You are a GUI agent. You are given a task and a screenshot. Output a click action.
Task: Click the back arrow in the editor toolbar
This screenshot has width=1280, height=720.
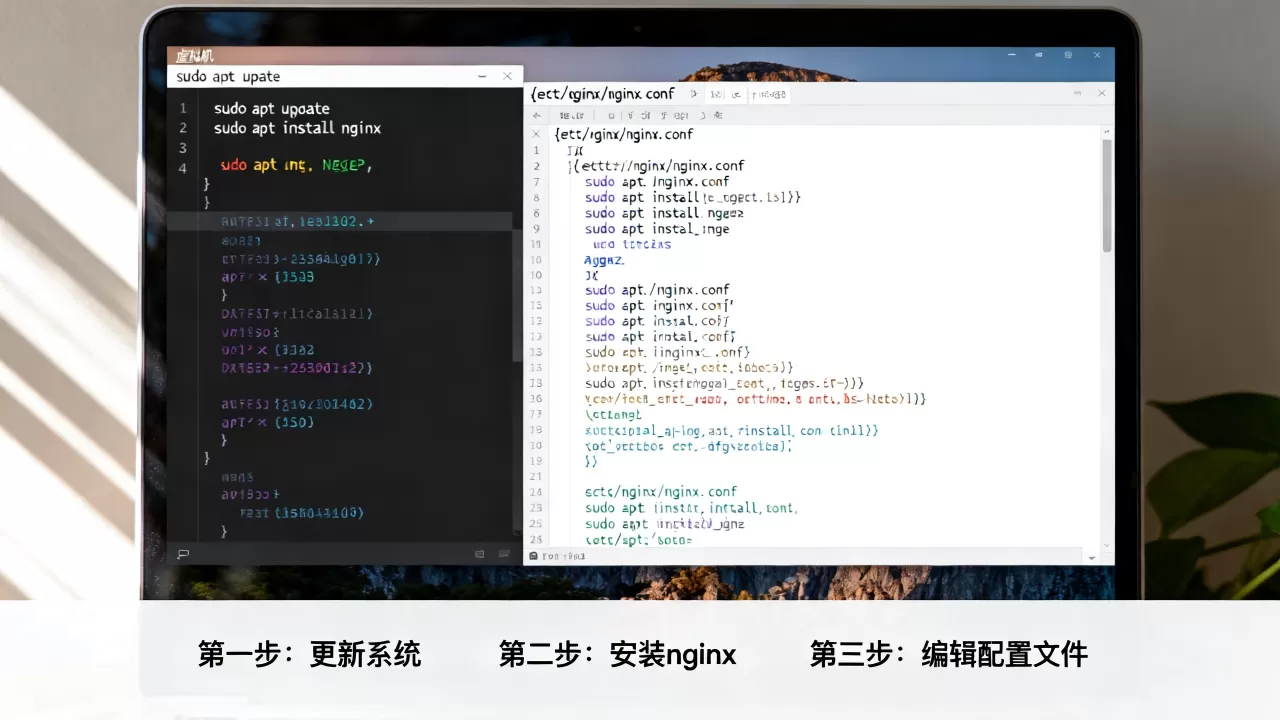pyautogui.click(x=536, y=116)
